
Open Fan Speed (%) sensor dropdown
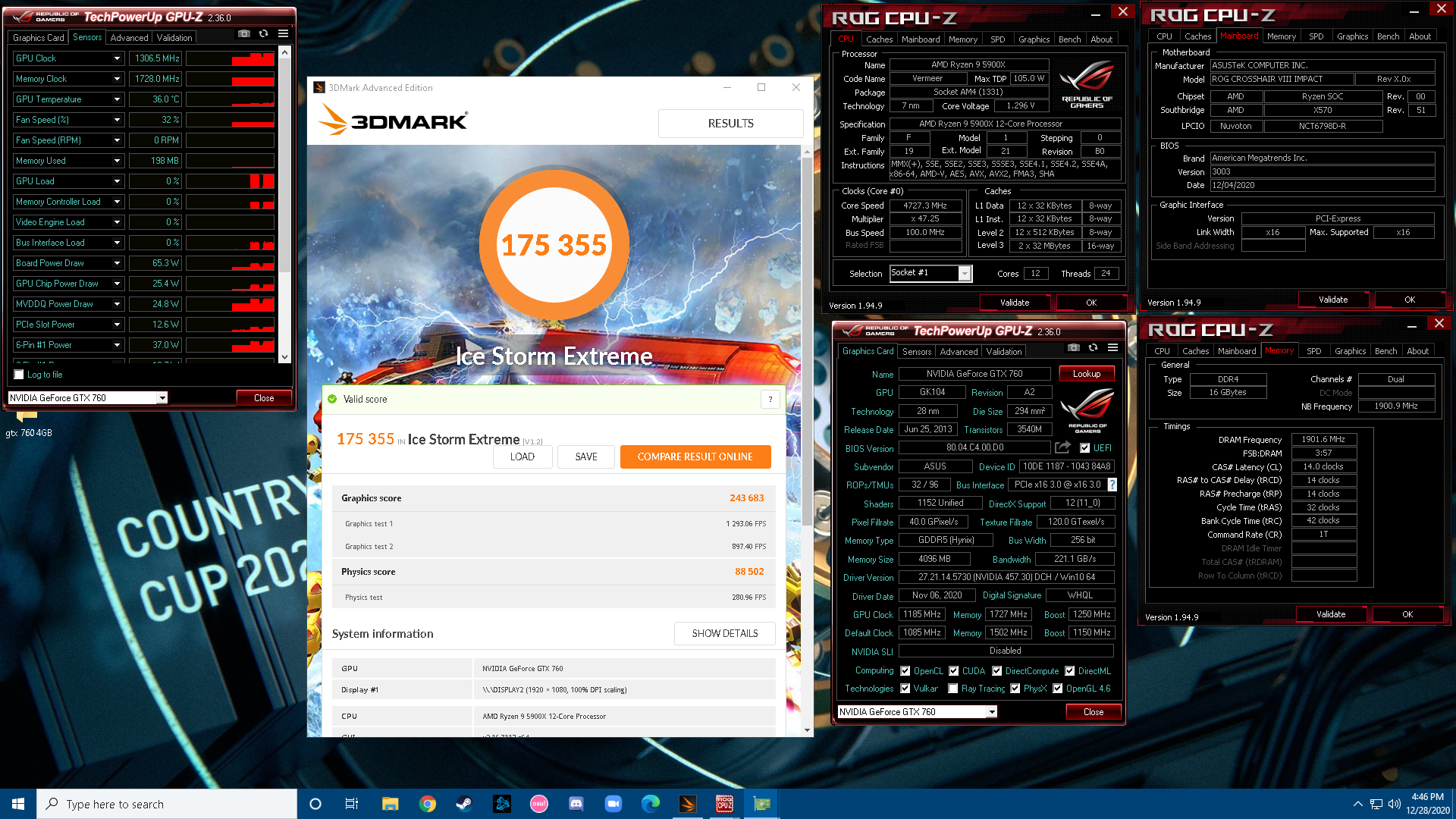(117, 120)
